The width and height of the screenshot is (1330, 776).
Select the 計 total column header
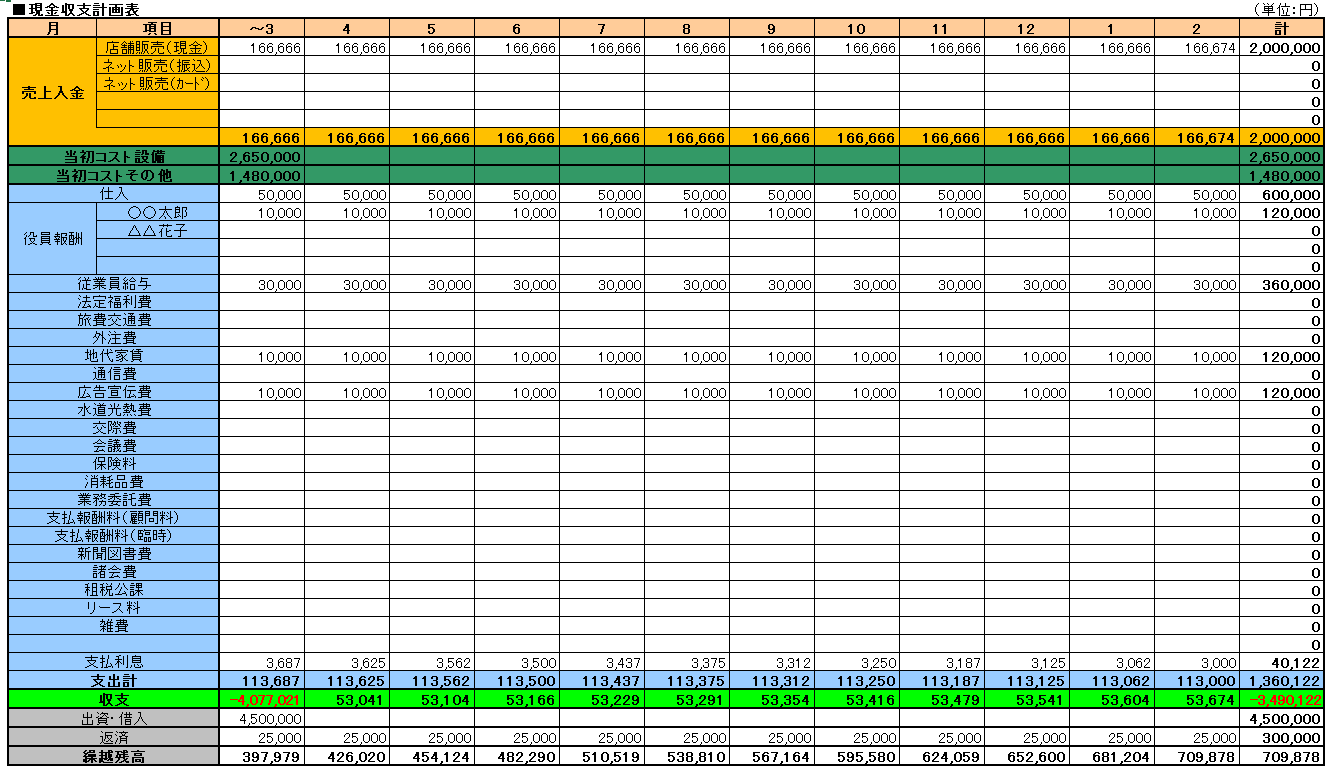[x=1281, y=29]
